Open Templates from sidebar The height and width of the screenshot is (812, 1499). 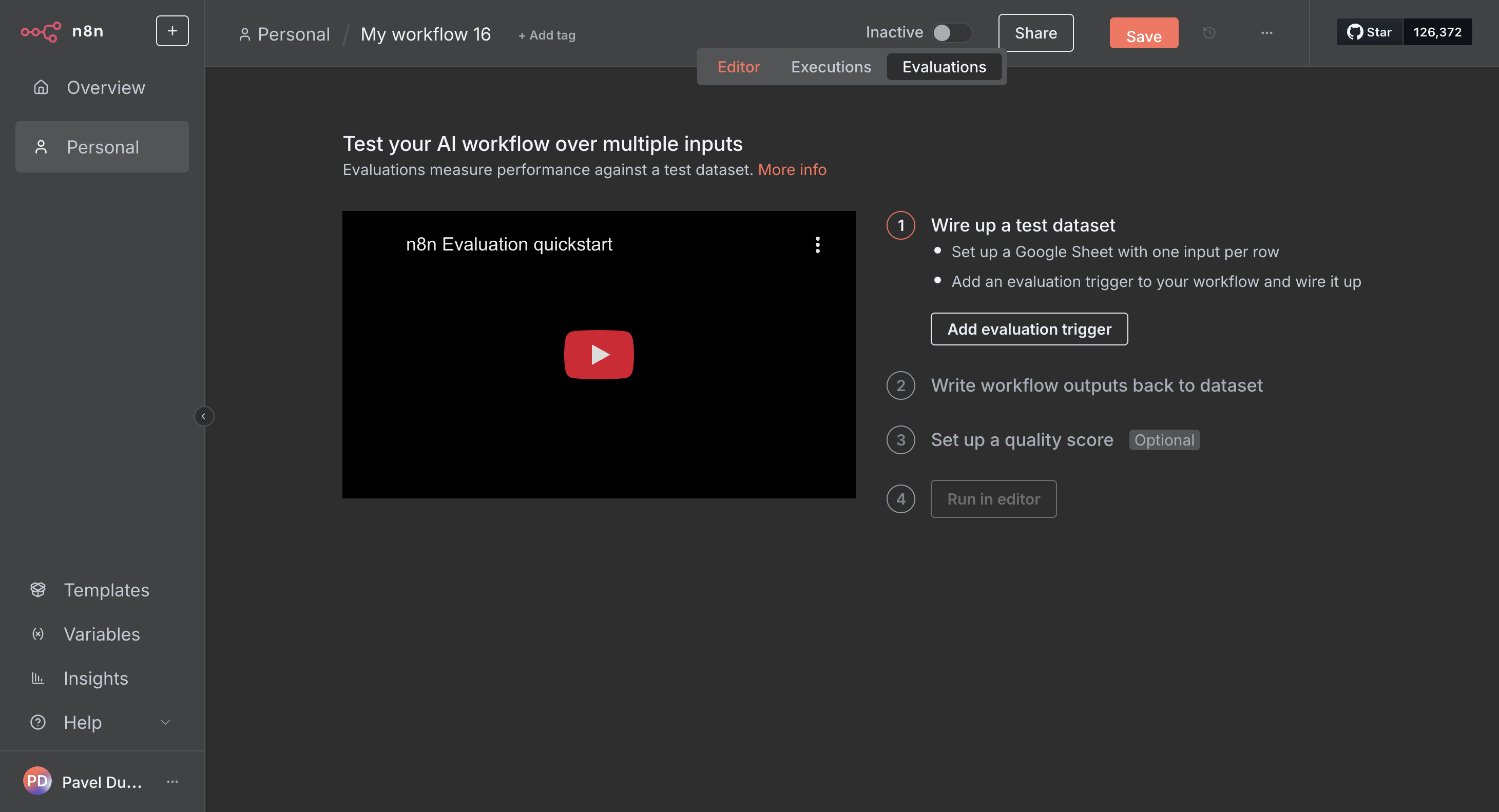click(x=106, y=590)
